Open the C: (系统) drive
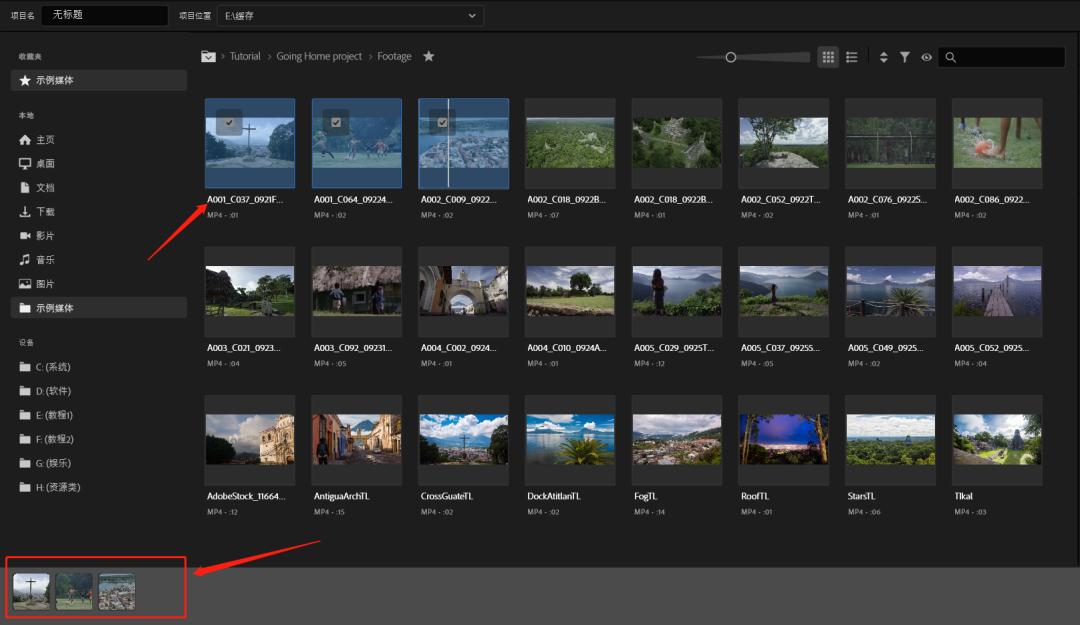Screen dimensions: 1080x625 pos(53,367)
